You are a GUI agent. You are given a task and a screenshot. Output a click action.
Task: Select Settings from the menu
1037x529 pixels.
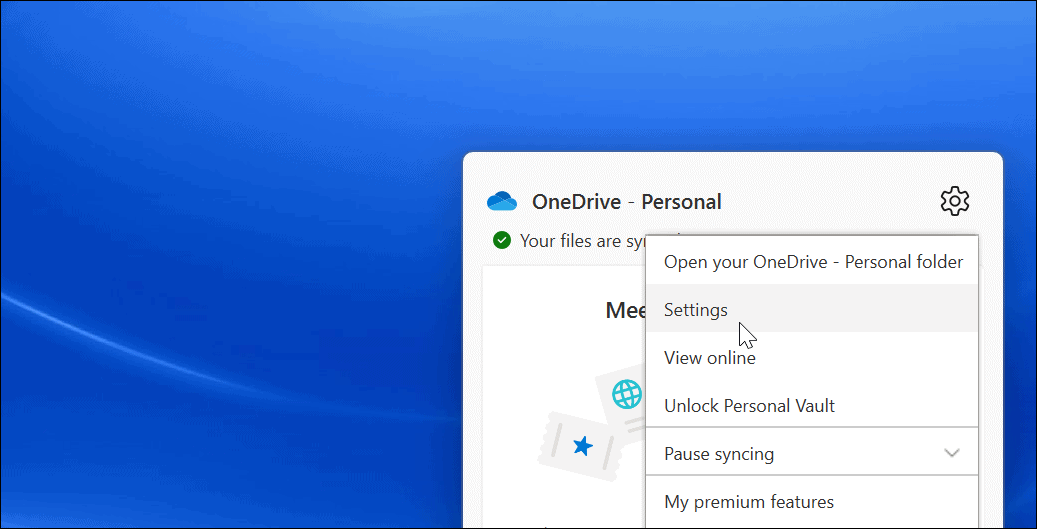[811, 309]
